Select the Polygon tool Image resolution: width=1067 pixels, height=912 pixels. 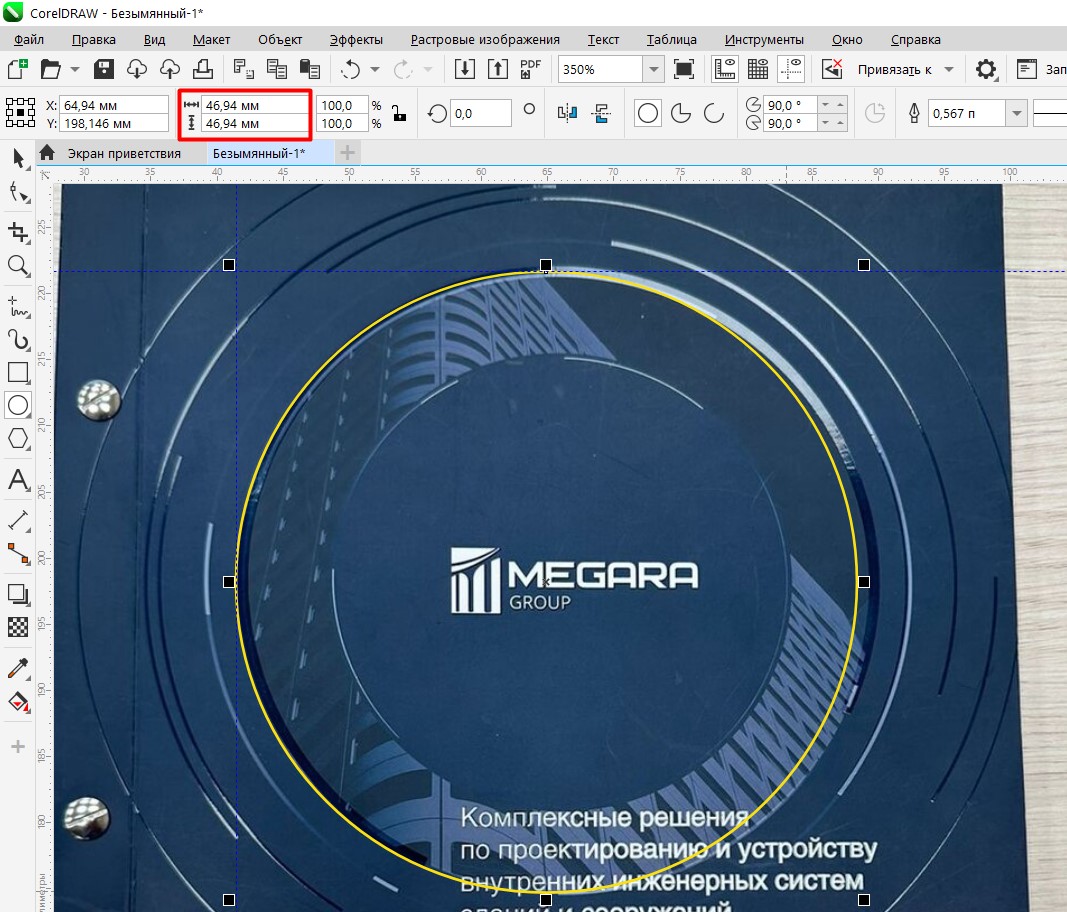coord(18,438)
